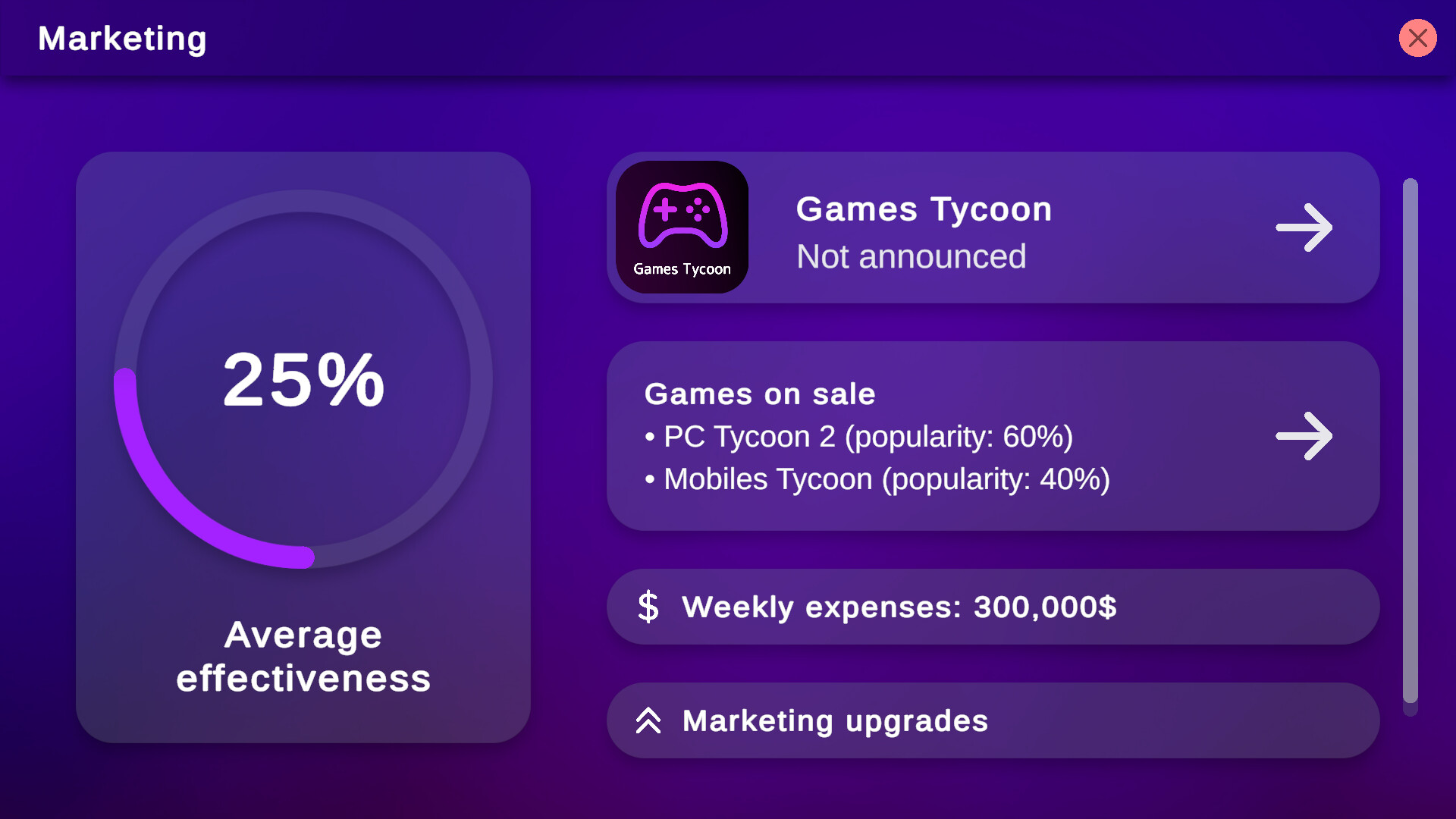Click the Average effectiveness label
Image resolution: width=1456 pixels, height=819 pixels.
pyautogui.click(x=303, y=656)
